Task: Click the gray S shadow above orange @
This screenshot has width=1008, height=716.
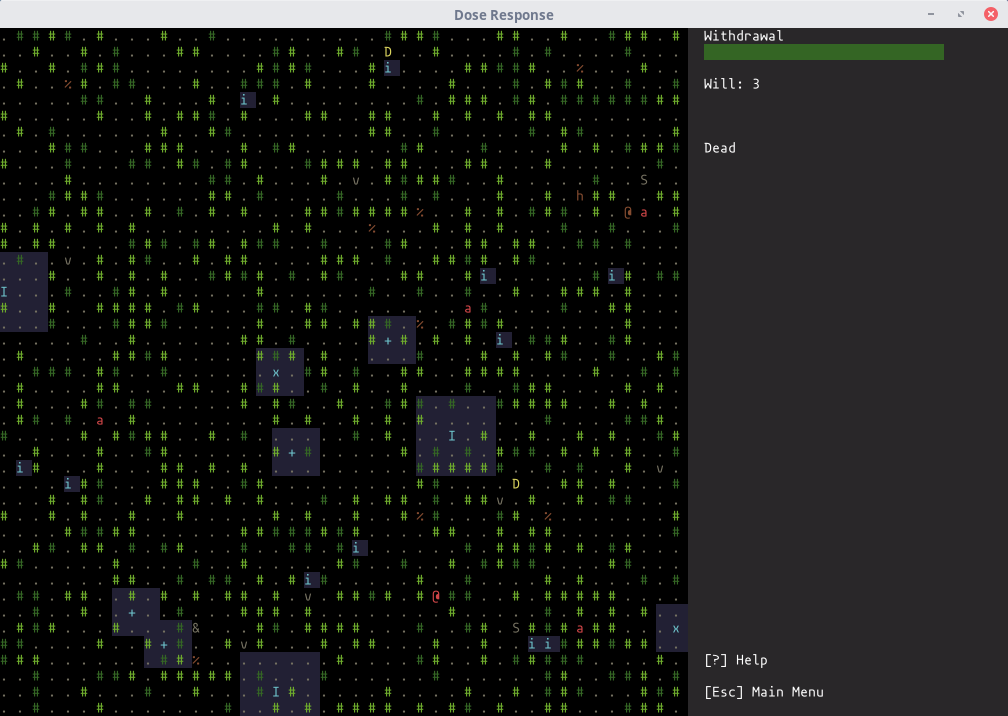Action: tap(644, 180)
